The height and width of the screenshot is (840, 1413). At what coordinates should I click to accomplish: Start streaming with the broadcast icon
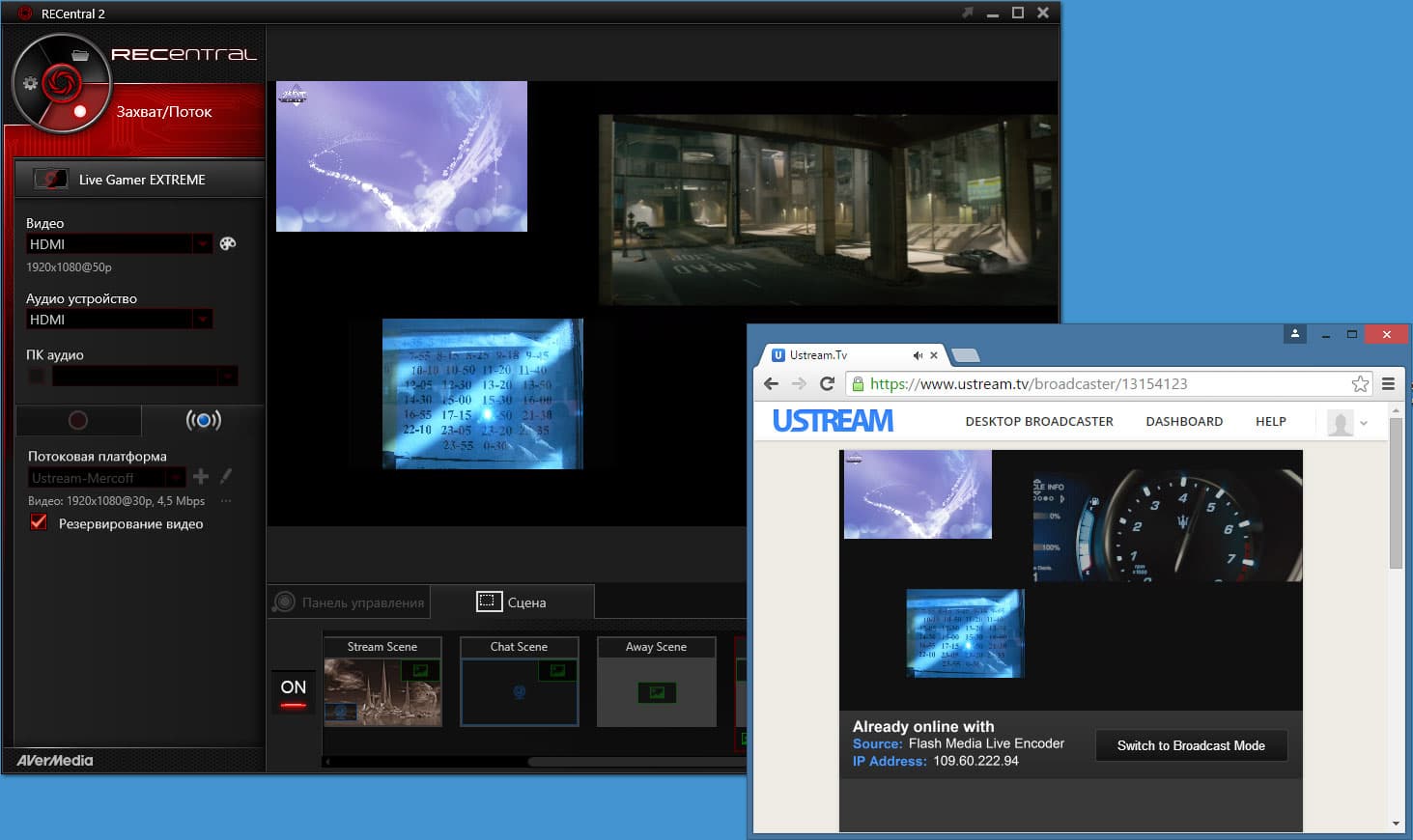tap(203, 420)
